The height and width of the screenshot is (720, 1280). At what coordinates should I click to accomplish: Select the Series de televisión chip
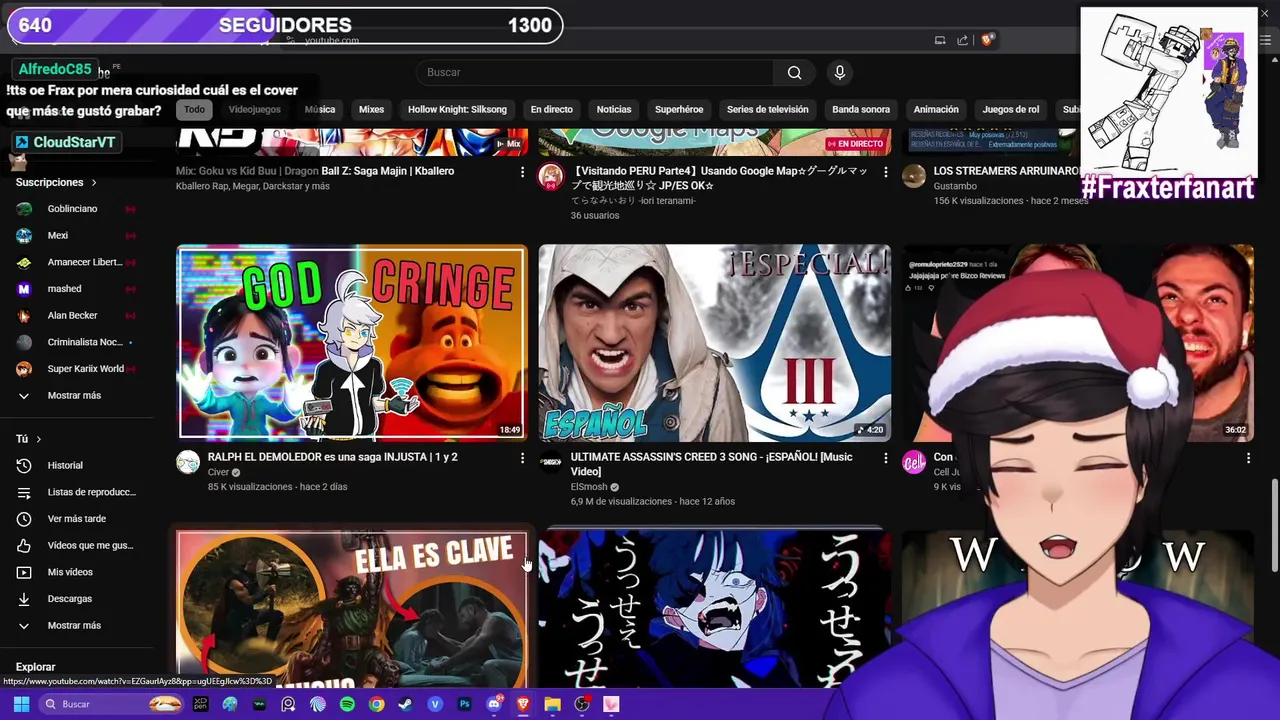(x=768, y=109)
